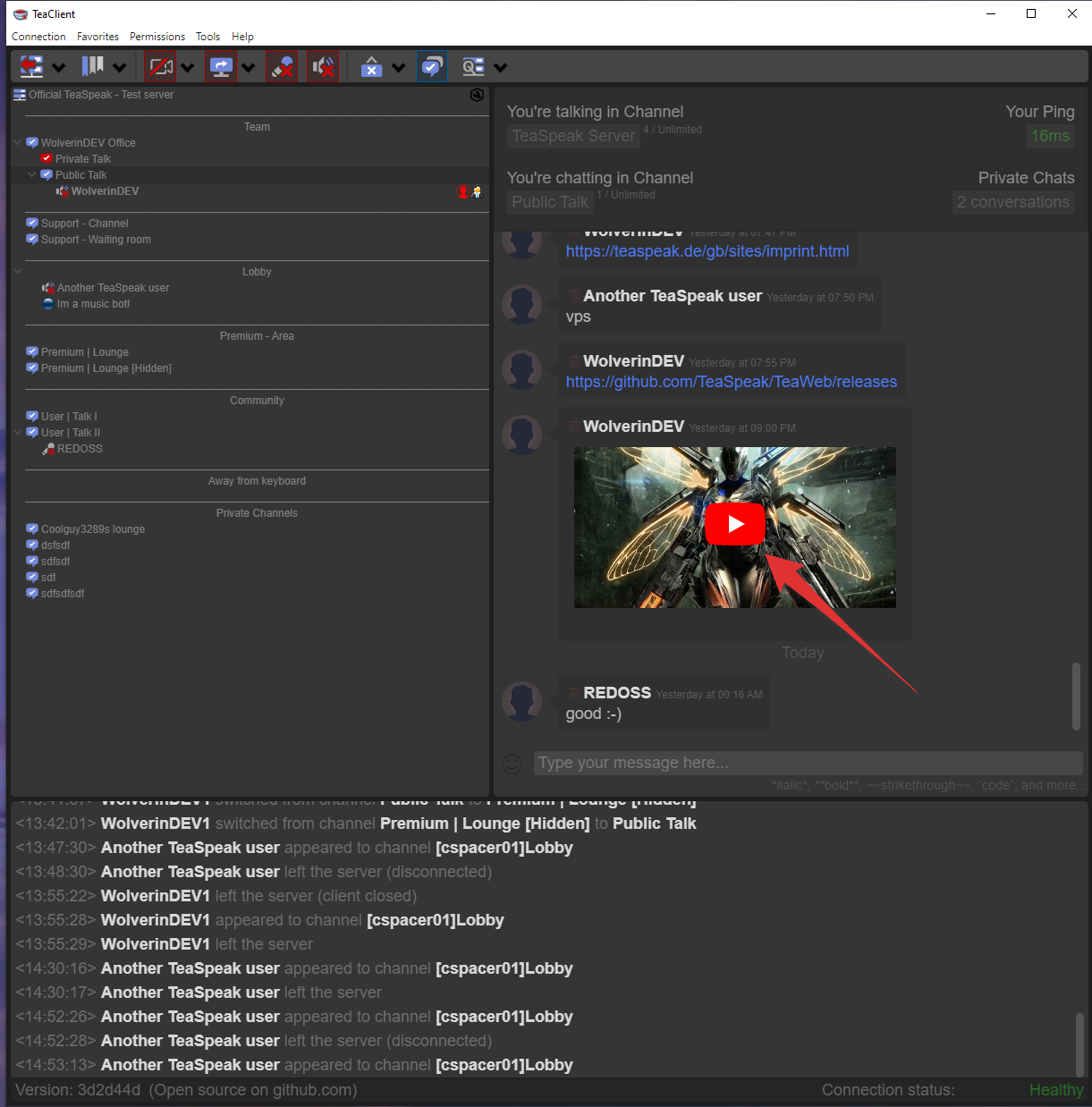This screenshot has width=1092, height=1107.
Task: Open the Help menu
Action: click(242, 37)
